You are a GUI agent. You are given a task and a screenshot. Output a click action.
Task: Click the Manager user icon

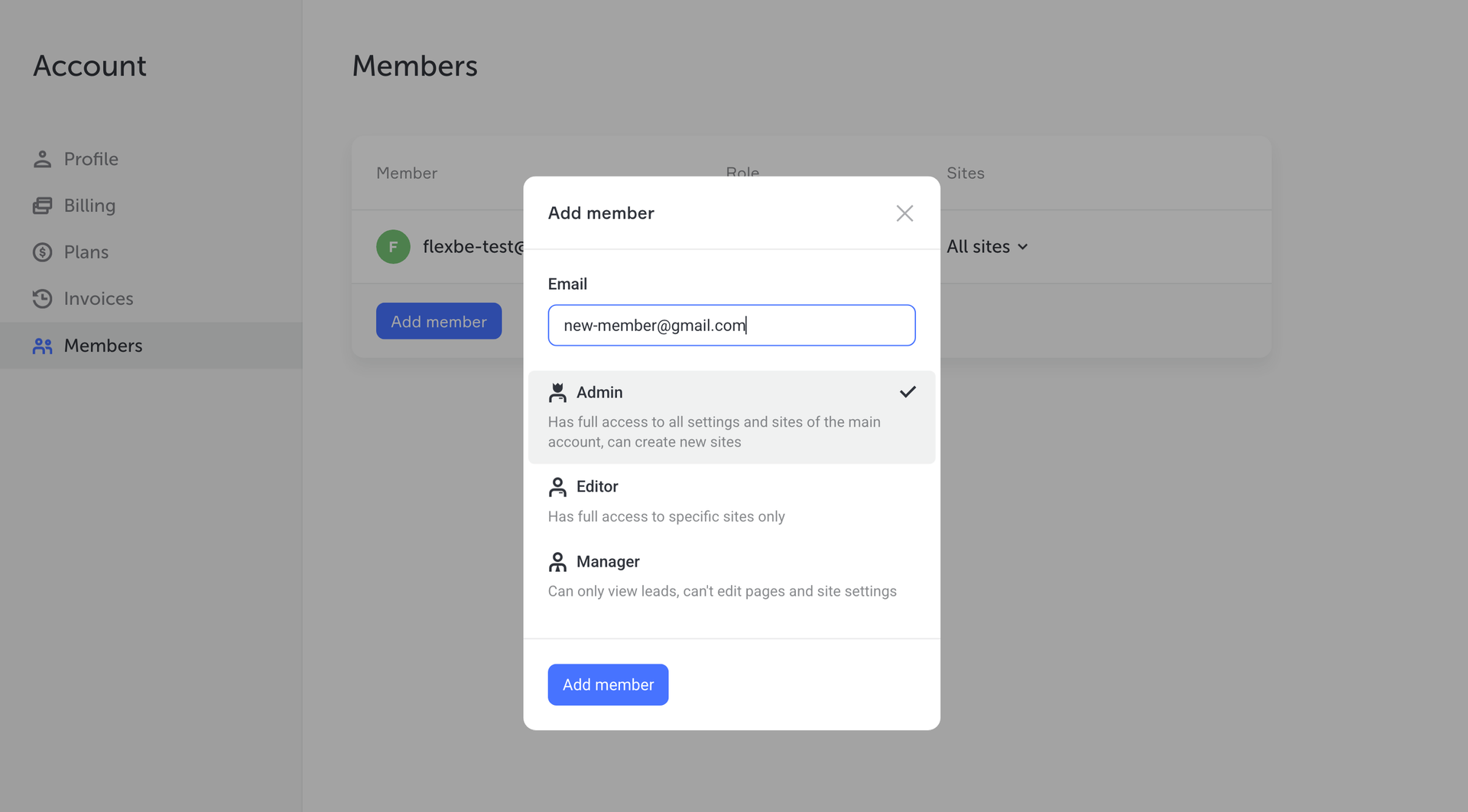pos(557,562)
